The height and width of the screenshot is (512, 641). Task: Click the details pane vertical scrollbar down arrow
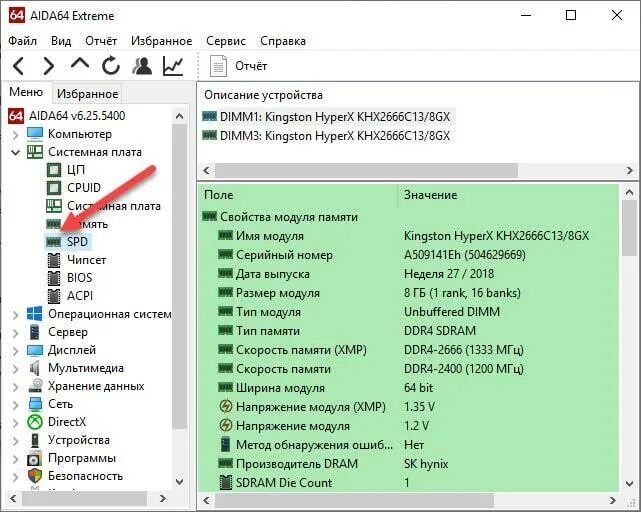click(629, 484)
